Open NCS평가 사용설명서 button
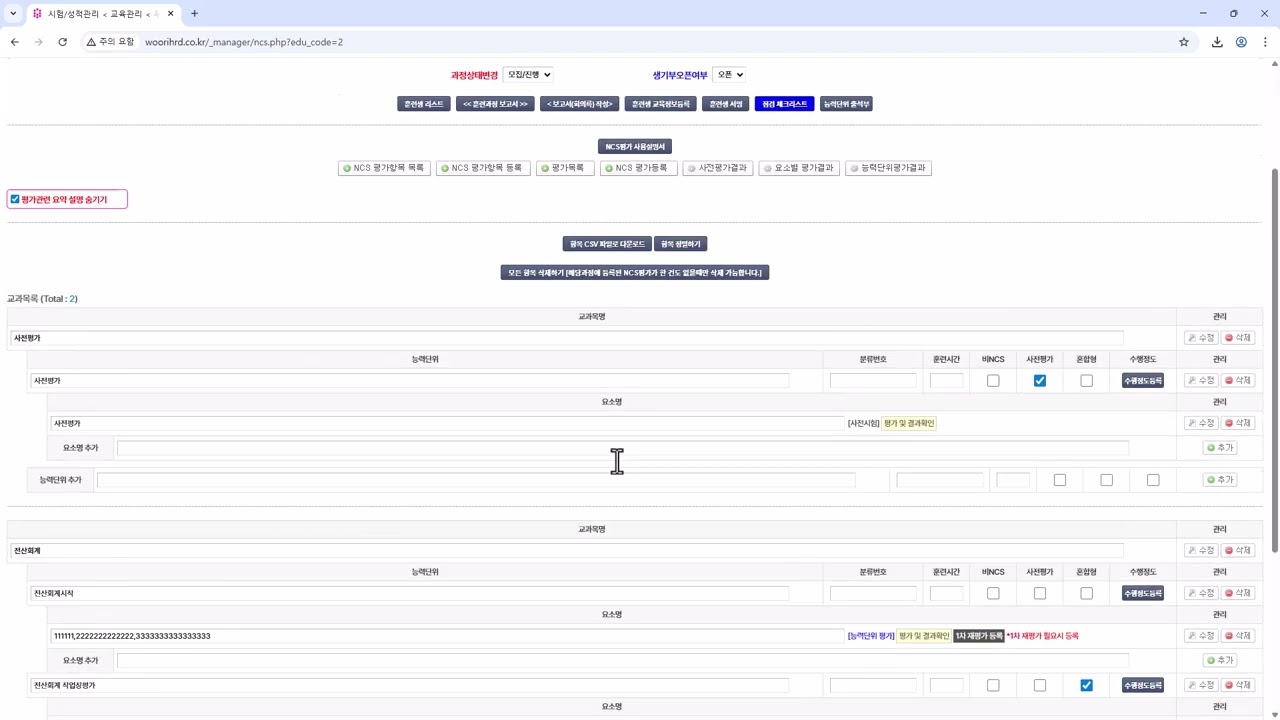 tap(635, 146)
